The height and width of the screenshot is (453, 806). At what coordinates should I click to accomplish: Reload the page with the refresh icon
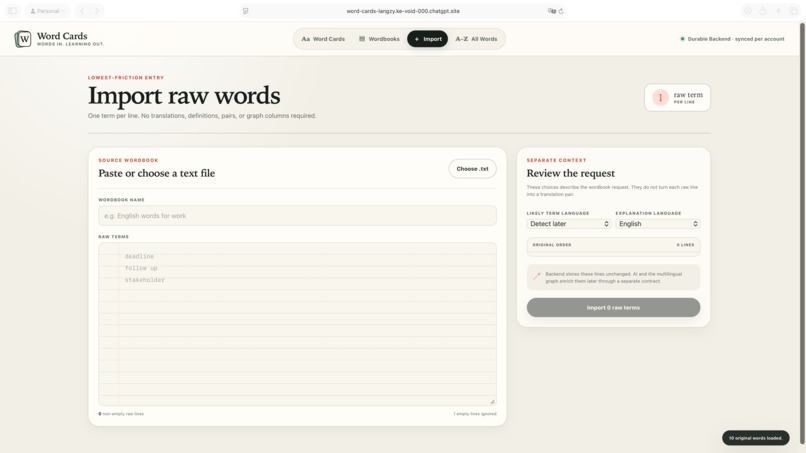561,11
